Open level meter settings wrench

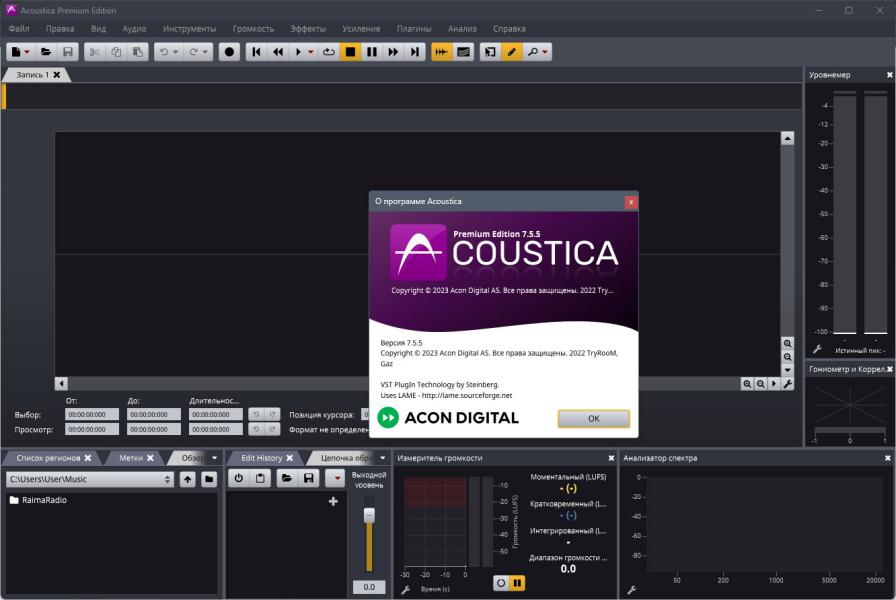coord(817,349)
